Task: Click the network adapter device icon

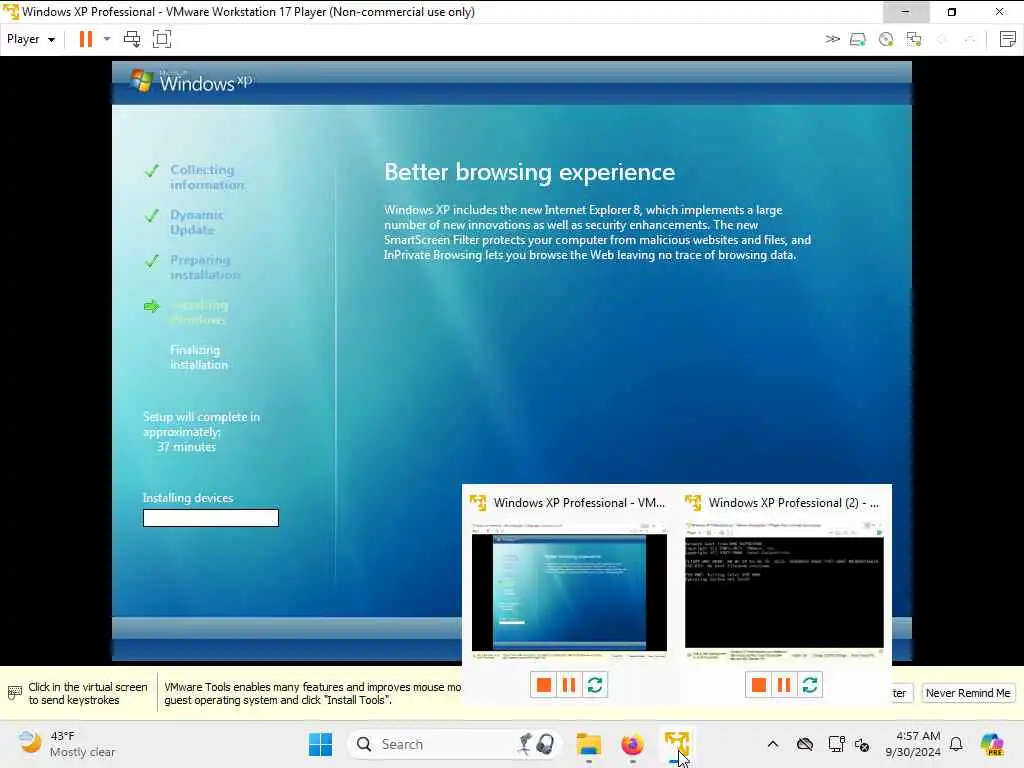Action: pos(914,40)
